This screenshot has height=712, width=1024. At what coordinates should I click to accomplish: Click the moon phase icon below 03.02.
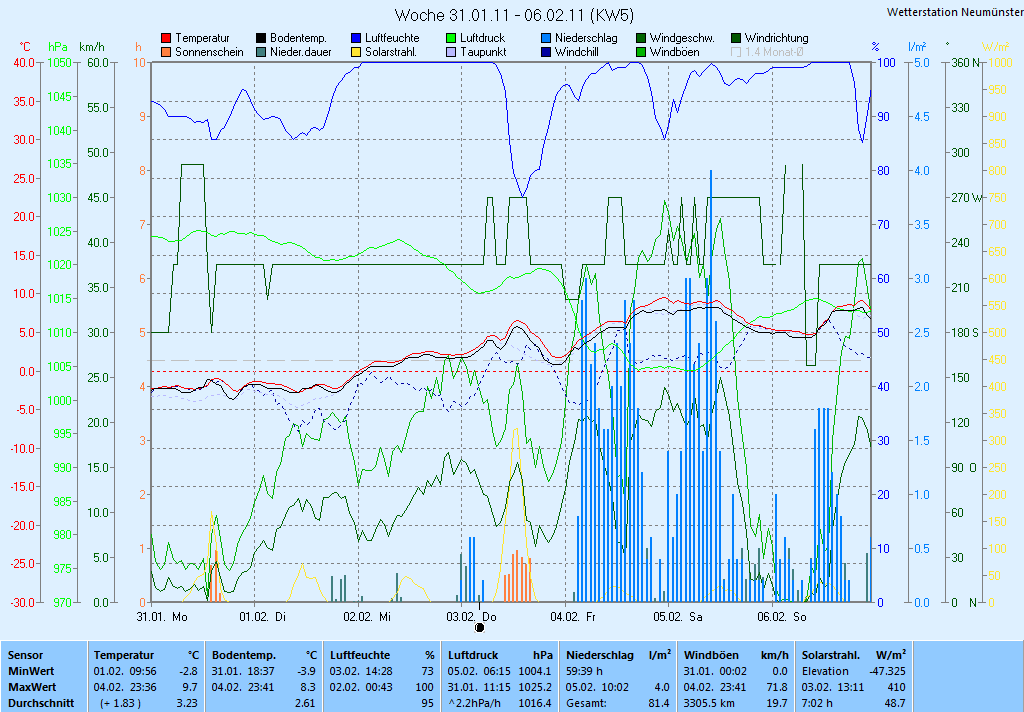pyautogui.click(x=479, y=628)
